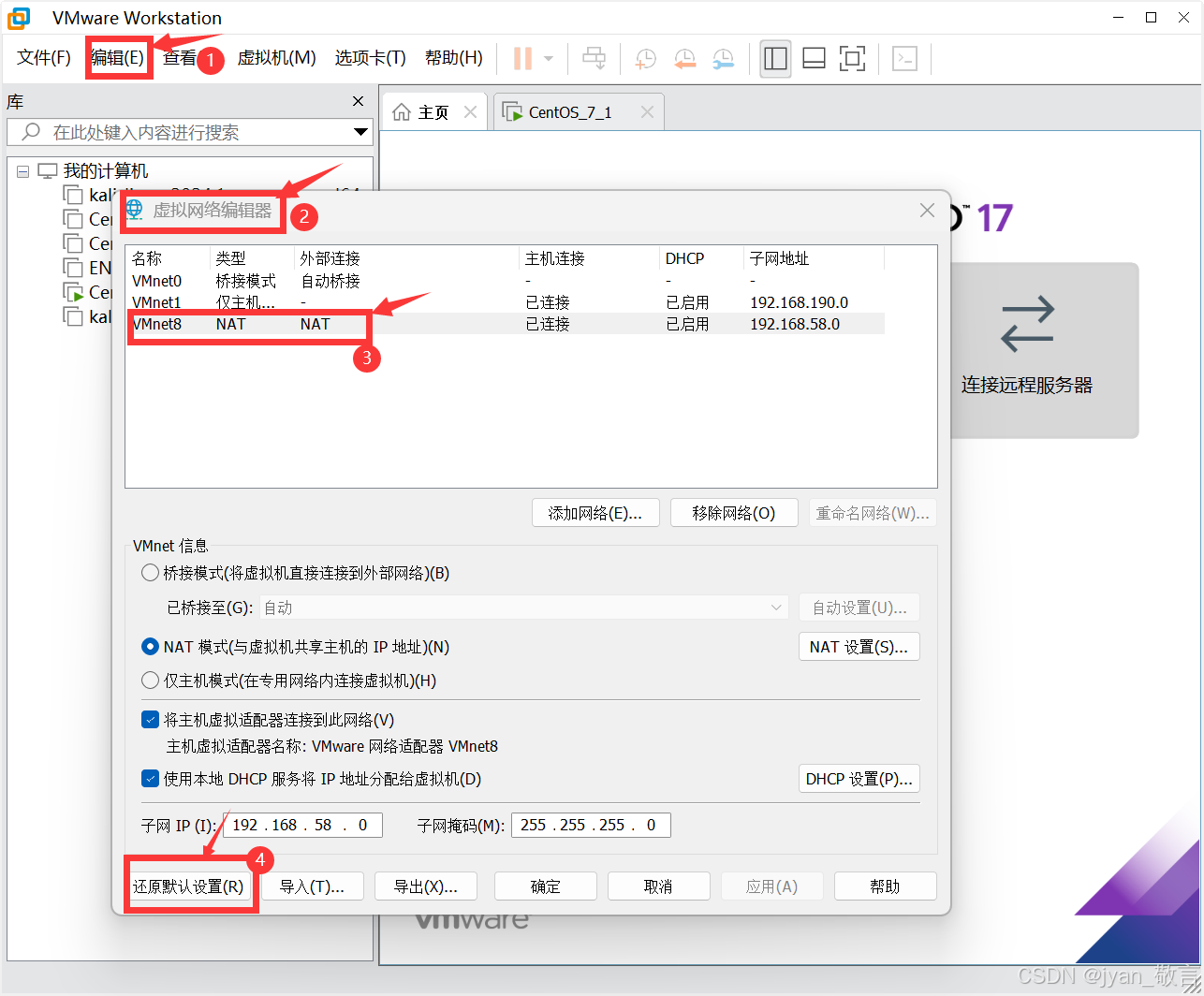Click 还原默认设置(R) button
Screen dimensions: 1204x996
pos(188,886)
